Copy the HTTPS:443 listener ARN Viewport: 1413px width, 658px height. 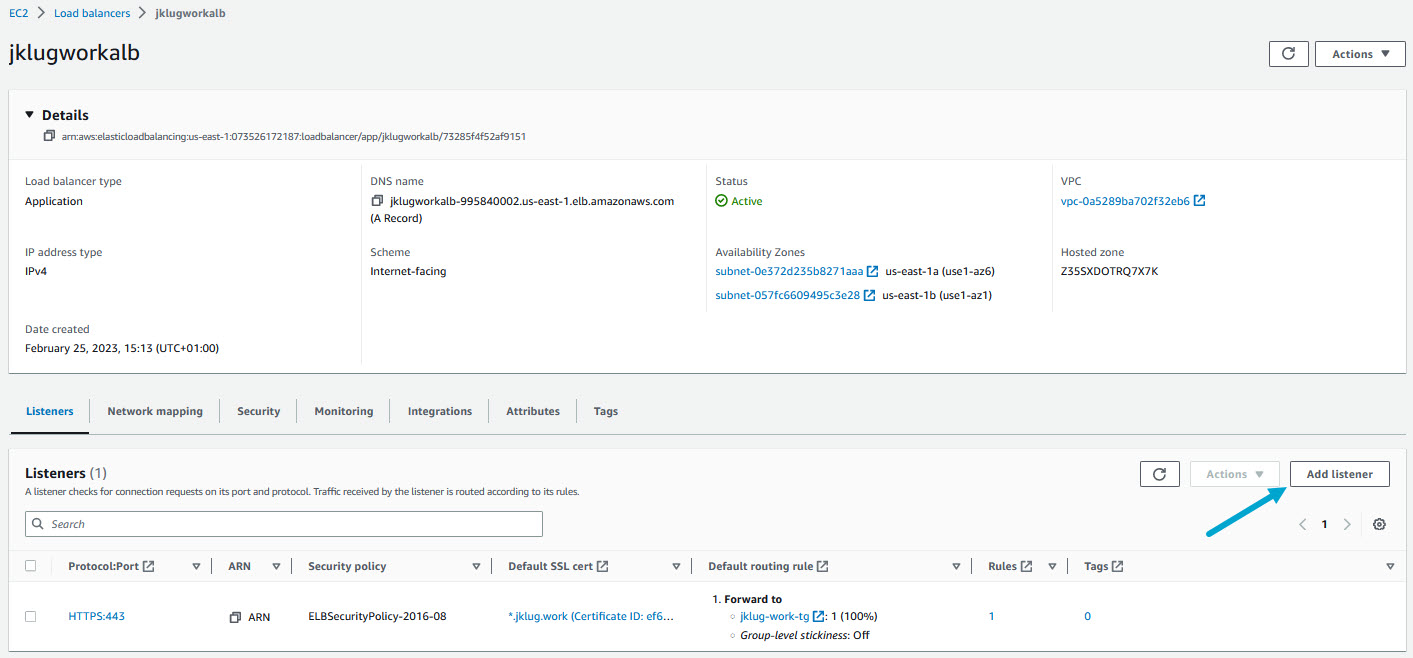pos(235,617)
